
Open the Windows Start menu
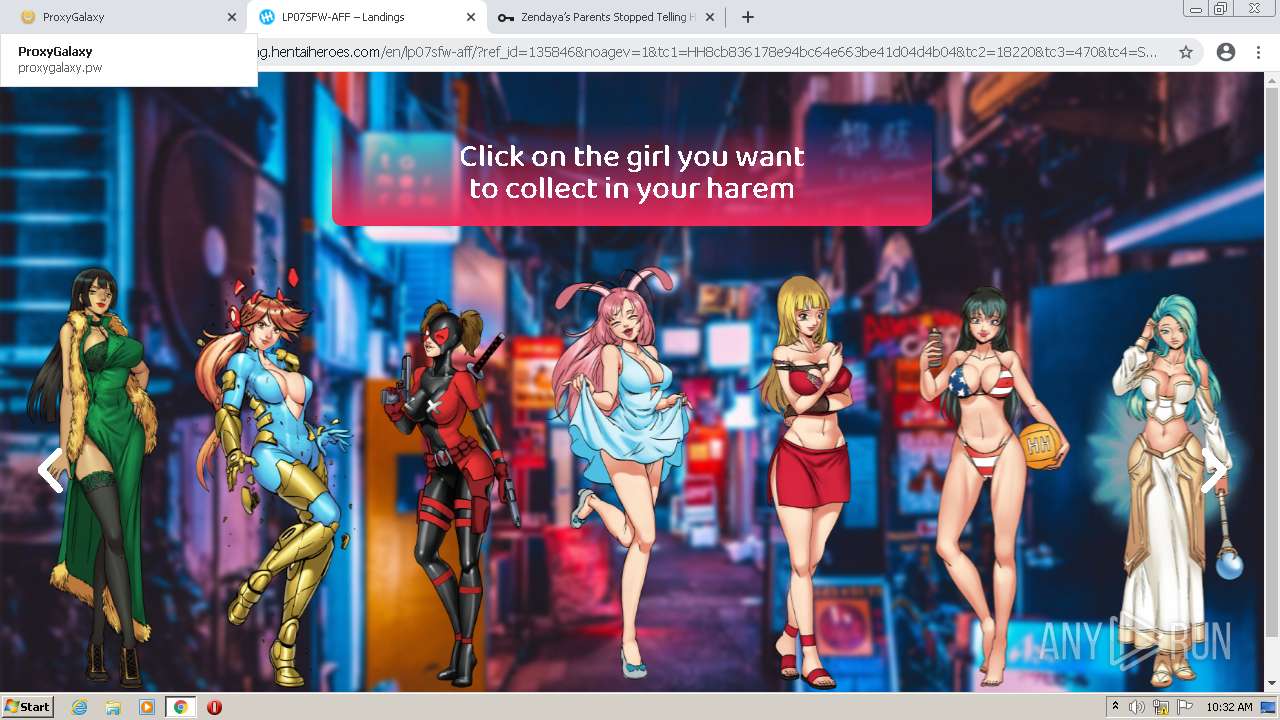[x=28, y=707]
